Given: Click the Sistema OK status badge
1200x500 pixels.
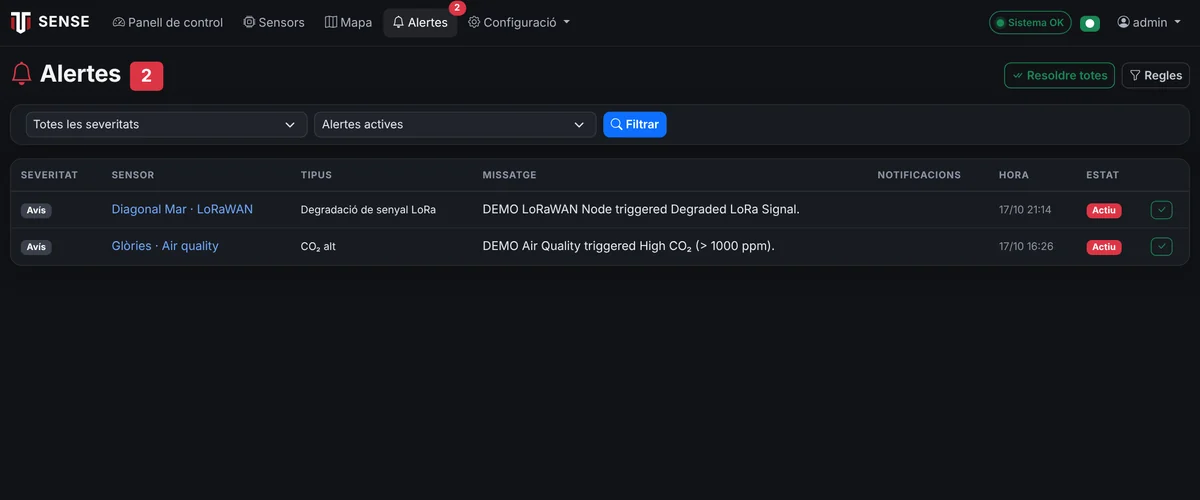Looking at the screenshot, I should click(x=1030, y=22).
